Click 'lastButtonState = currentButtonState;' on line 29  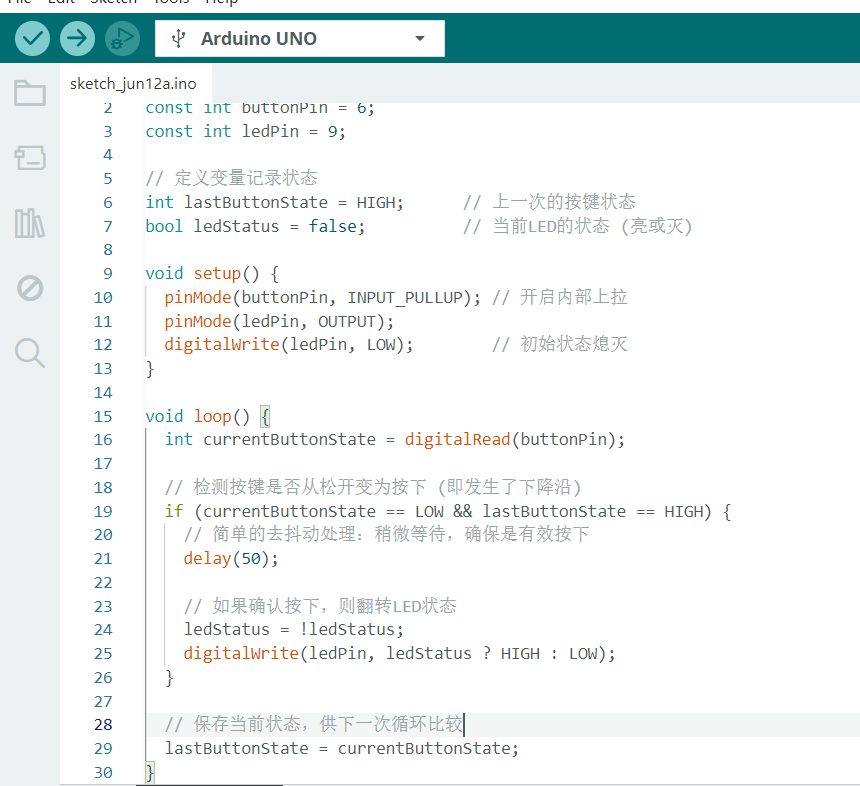342,748
